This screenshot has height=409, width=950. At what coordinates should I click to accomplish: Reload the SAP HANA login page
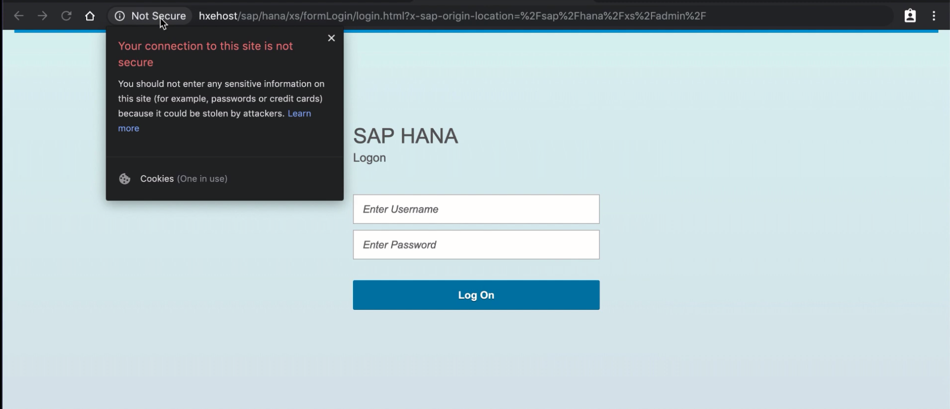pos(66,16)
